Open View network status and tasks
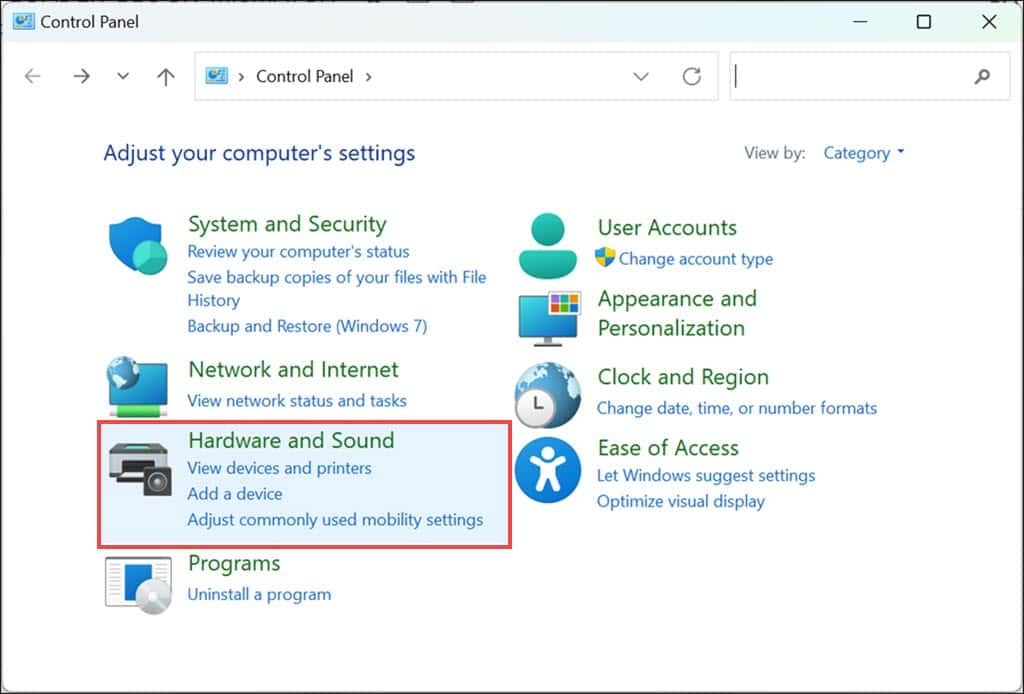This screenshot has width=1024, height=694. coord(297,400)
